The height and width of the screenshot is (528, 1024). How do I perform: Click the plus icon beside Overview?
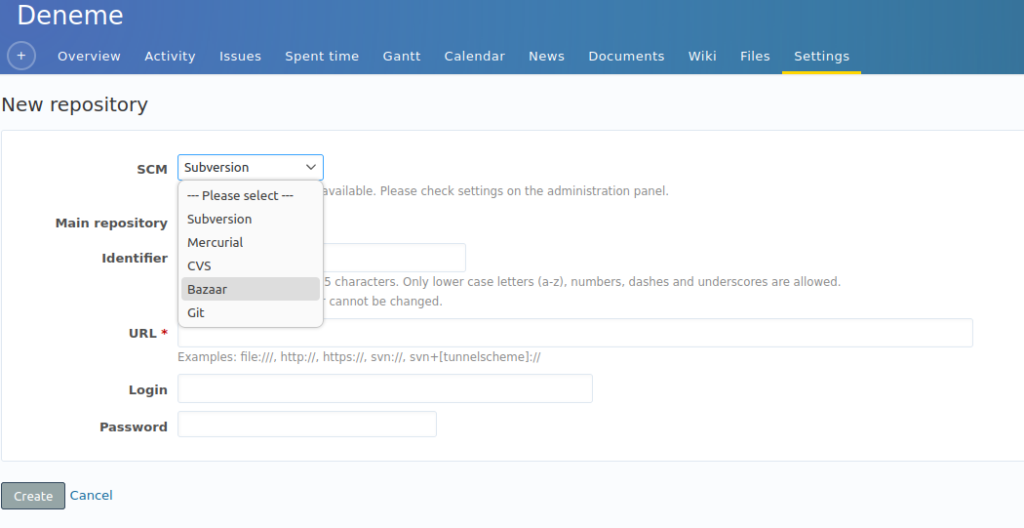pyautogui.click(x=22, y=56)
